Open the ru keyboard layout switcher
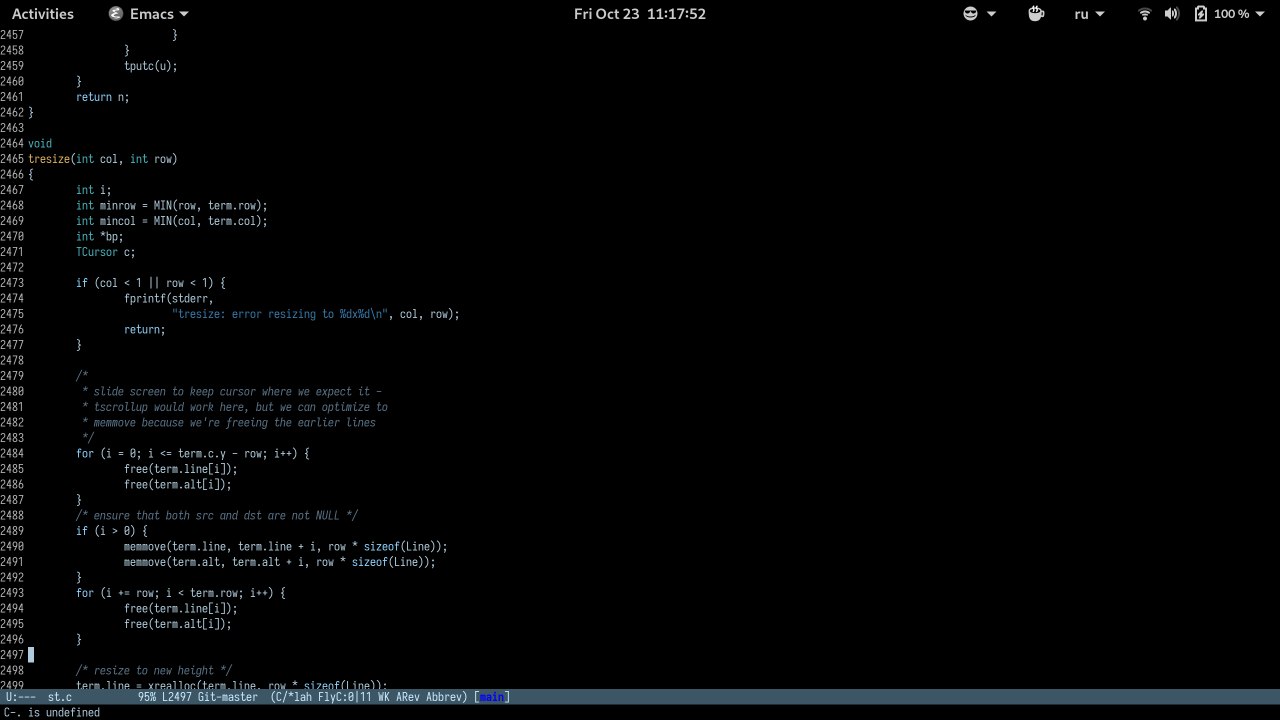The image size is (1280, 720). click(1089, 14)
